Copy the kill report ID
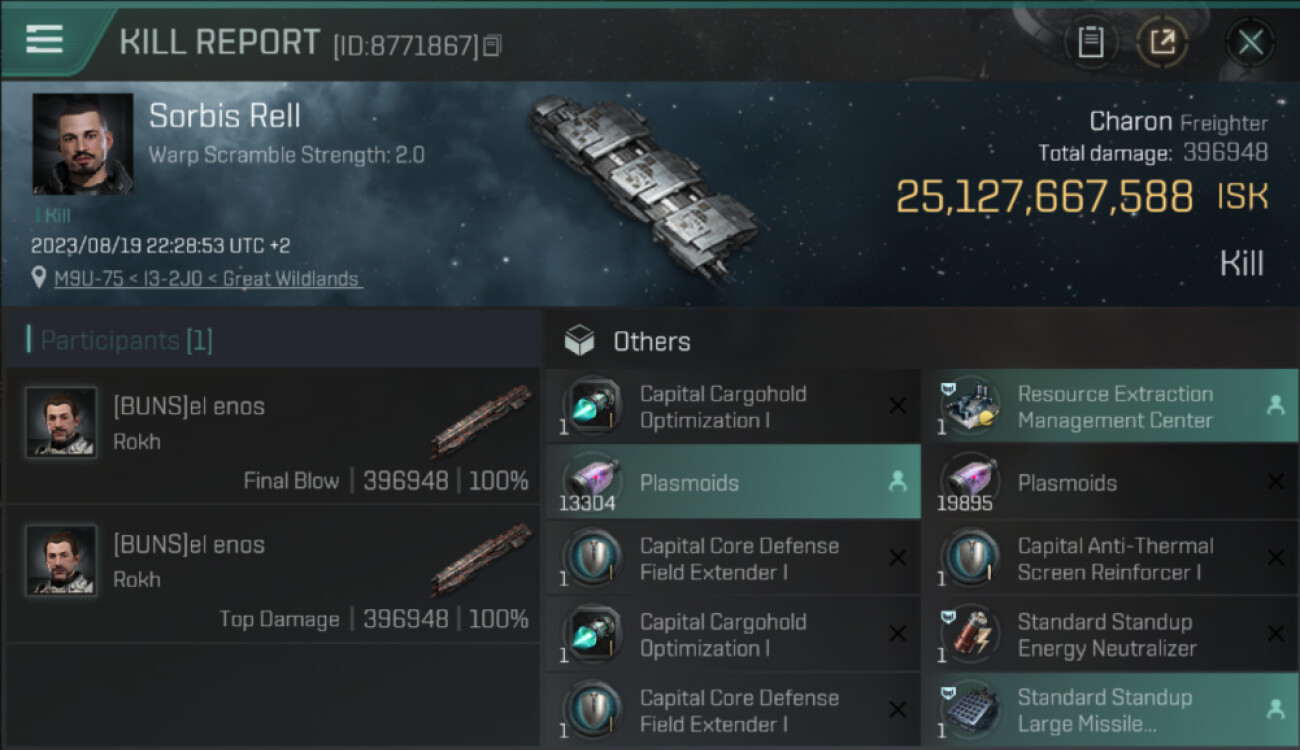This screenshot has height=750, width=1300. 491,45
